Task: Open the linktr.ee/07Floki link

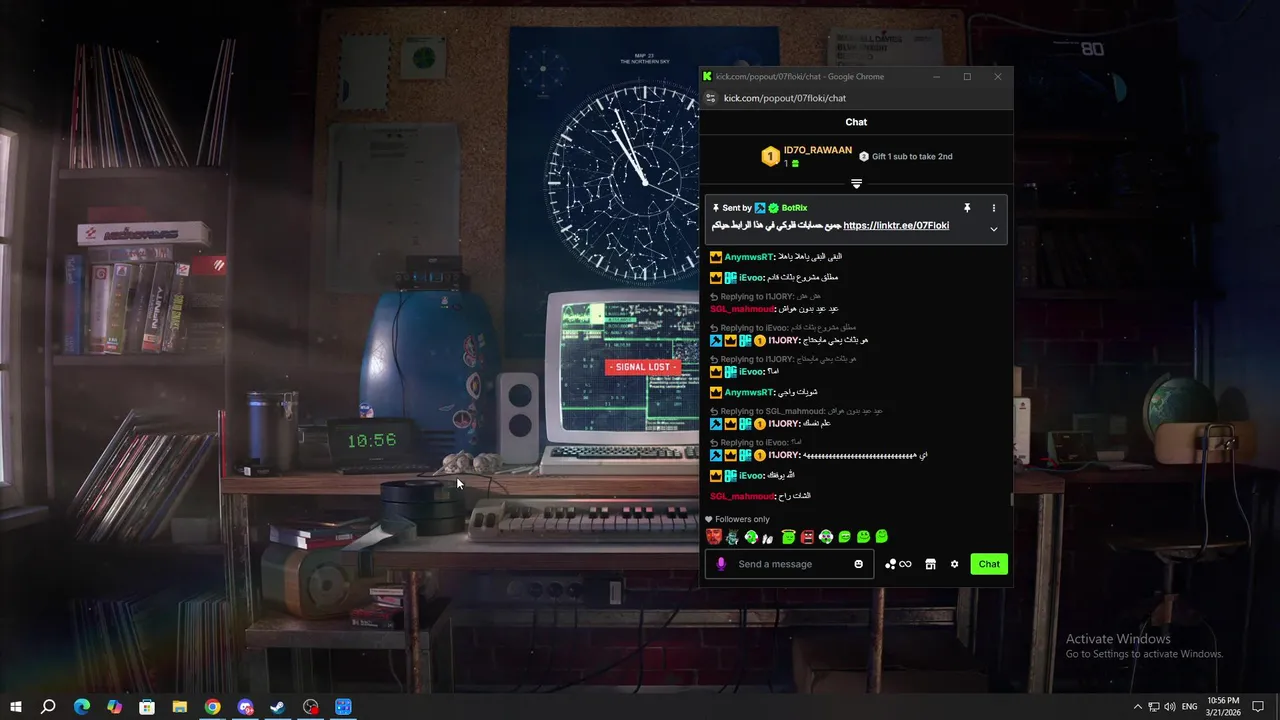Action: [896, 226]
